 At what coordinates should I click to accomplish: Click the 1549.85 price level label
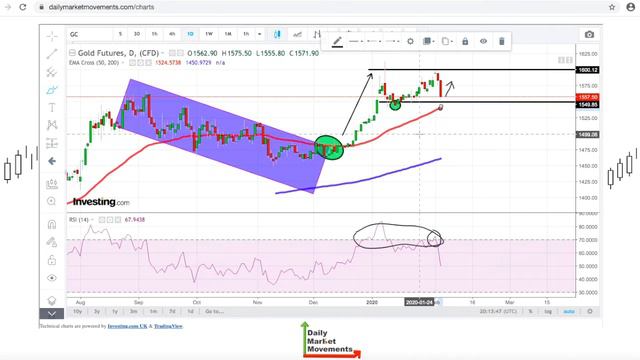pos(587,105)
